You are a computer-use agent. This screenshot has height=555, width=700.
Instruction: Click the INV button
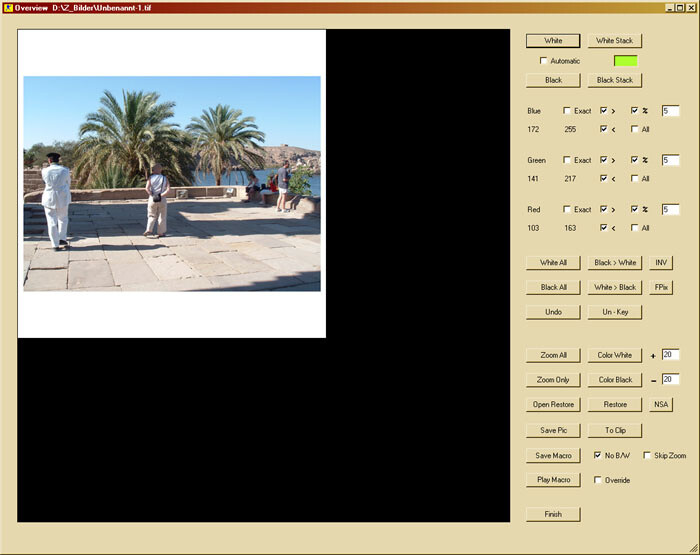(661, 263)
